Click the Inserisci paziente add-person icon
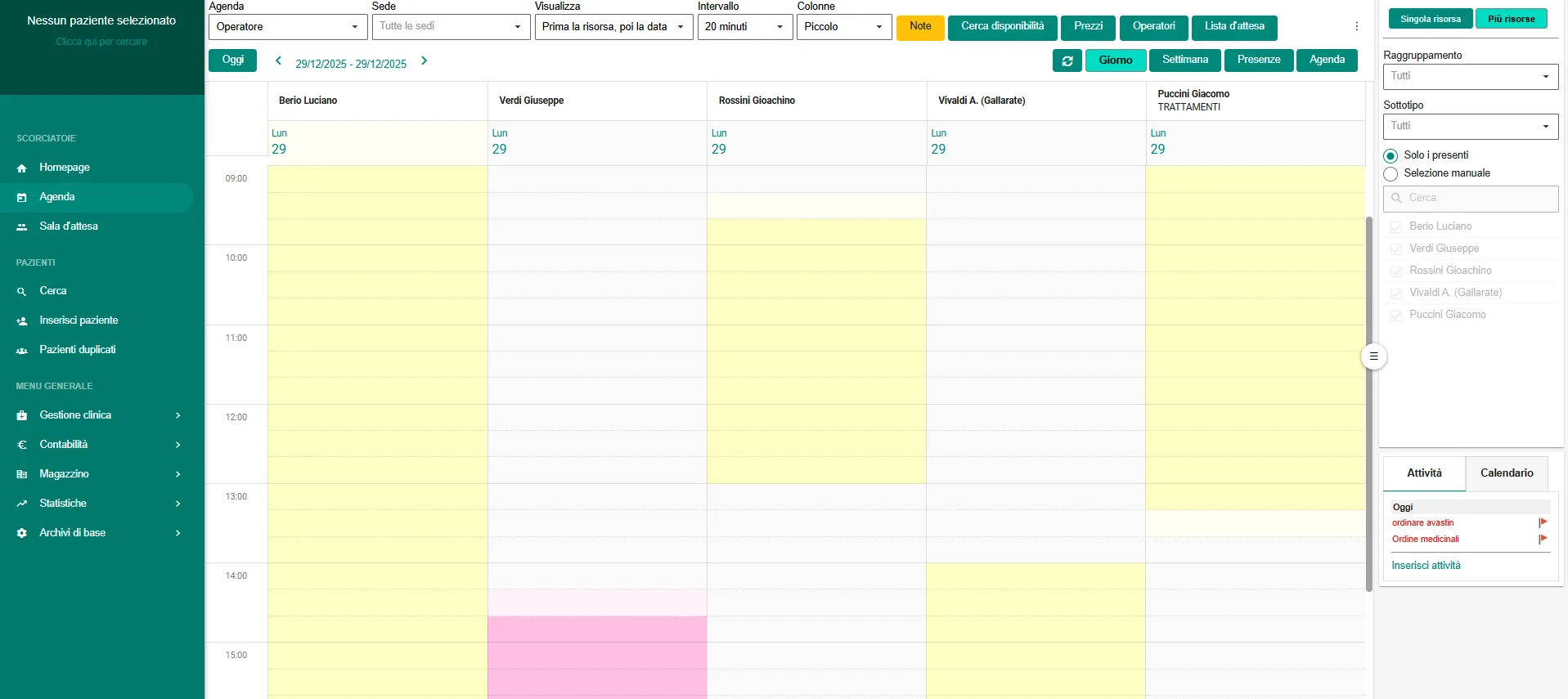This screenshot has width=1568, height=699. click(22, 320)
